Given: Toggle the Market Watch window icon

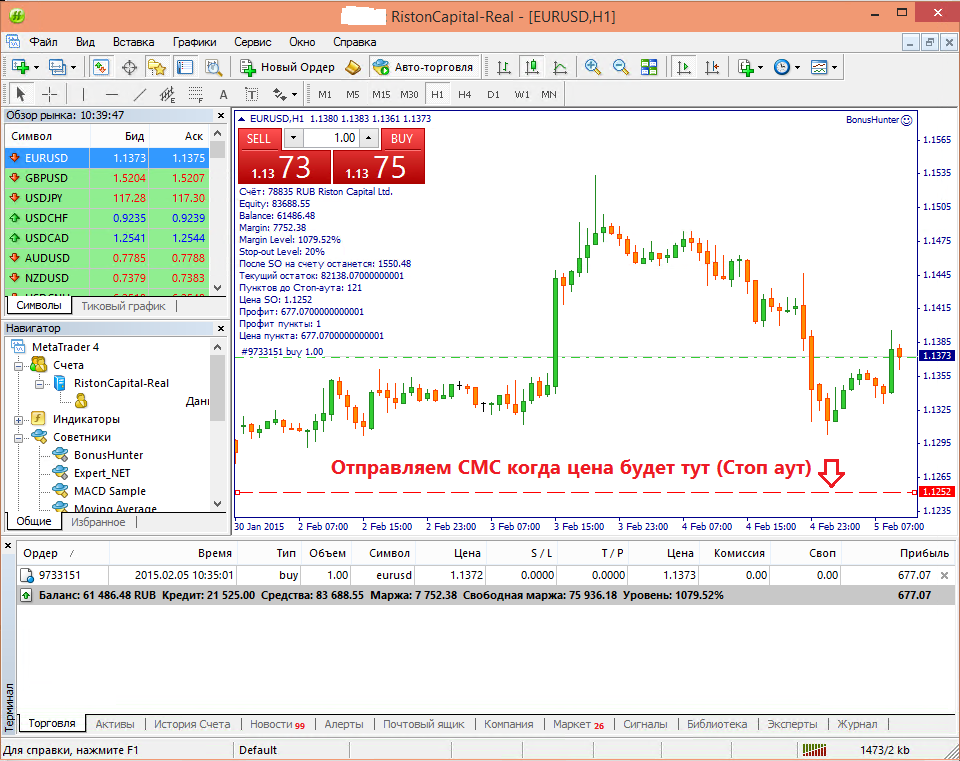Looking at the screenshot, I should (x=101, y=67).
